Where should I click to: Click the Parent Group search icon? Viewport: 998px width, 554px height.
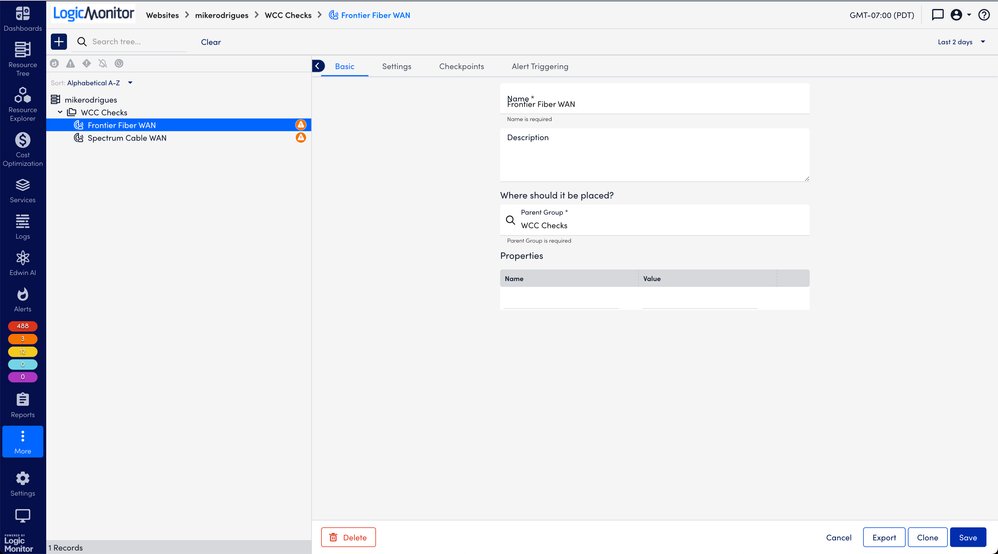(x=510, y=220)
